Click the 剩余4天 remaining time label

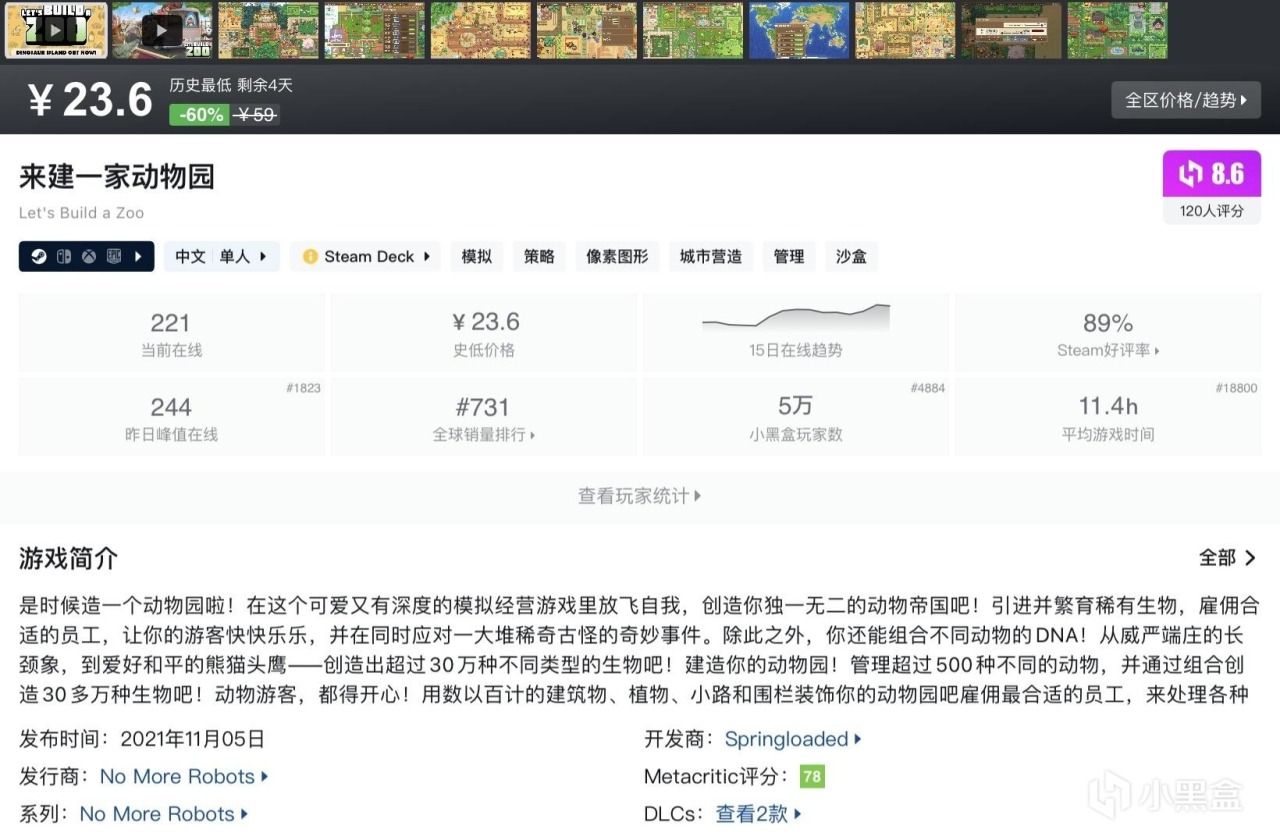point(265,85)
